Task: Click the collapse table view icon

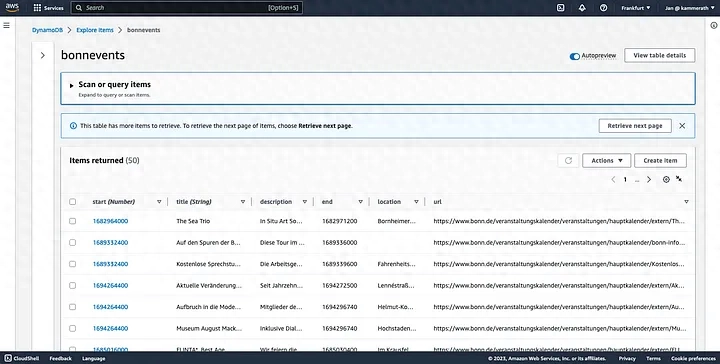Action: pos(679,179)
